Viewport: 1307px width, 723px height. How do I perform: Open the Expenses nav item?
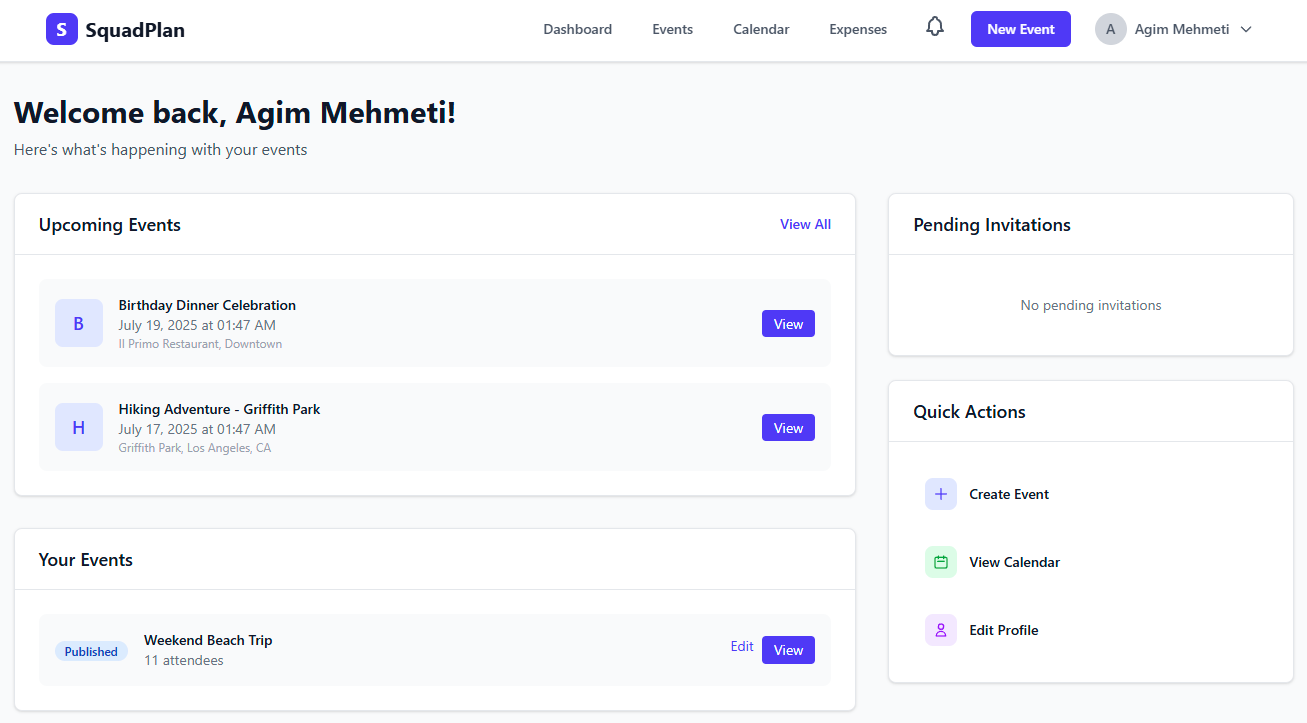tap(858, 29)
